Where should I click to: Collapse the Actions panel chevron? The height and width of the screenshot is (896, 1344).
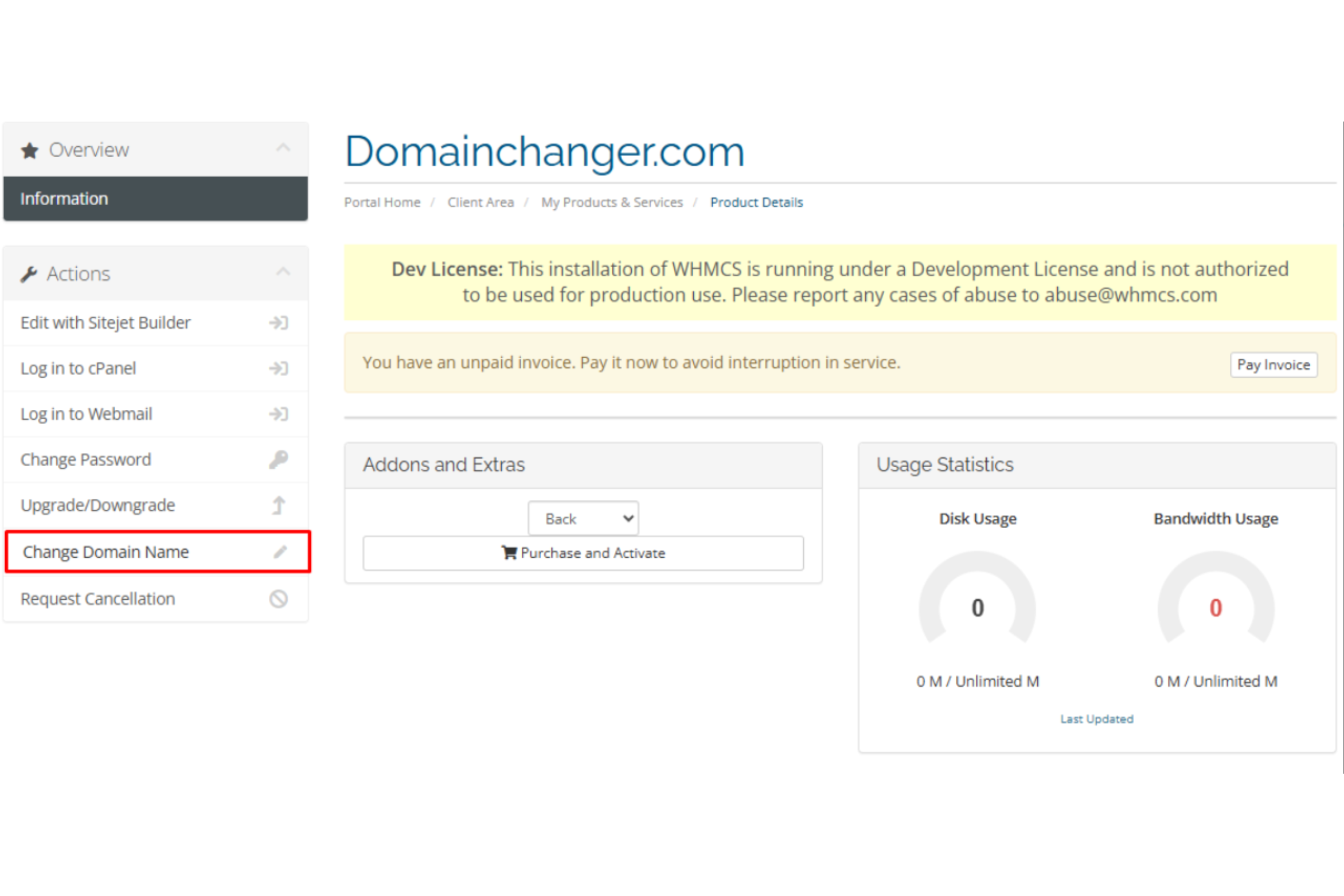(283, 272)
